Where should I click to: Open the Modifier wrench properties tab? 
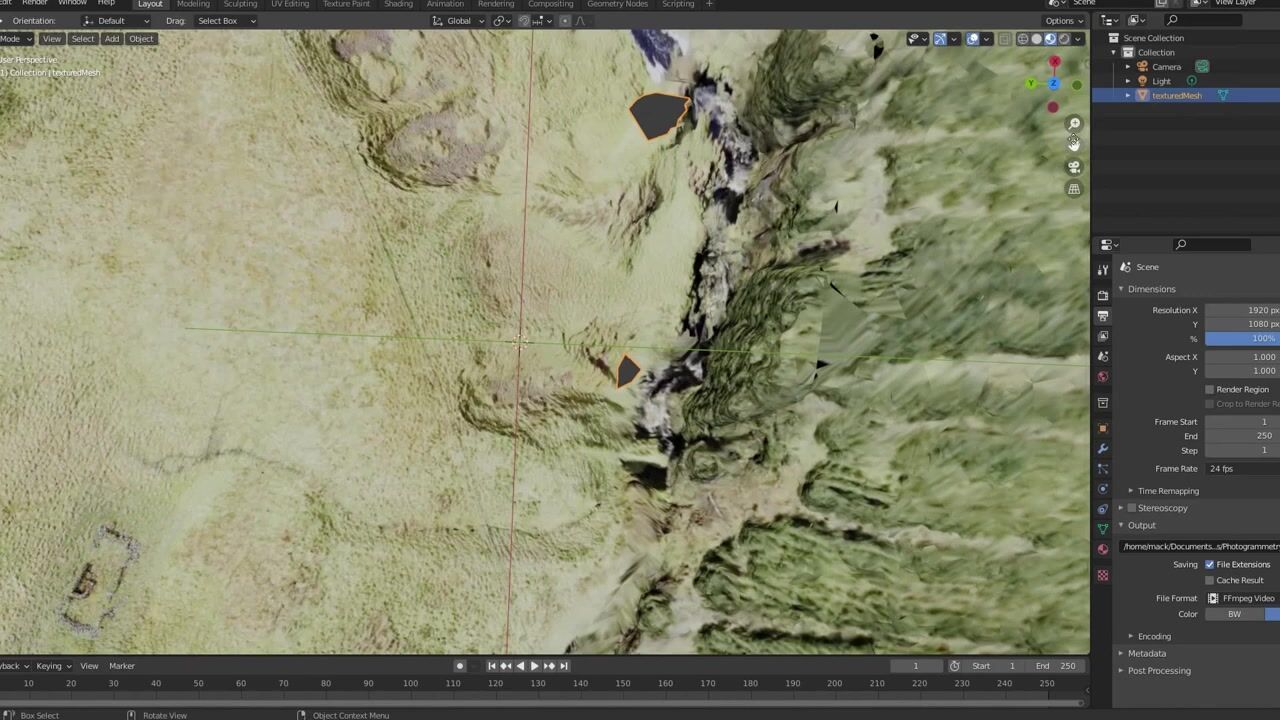(1103, 449)
